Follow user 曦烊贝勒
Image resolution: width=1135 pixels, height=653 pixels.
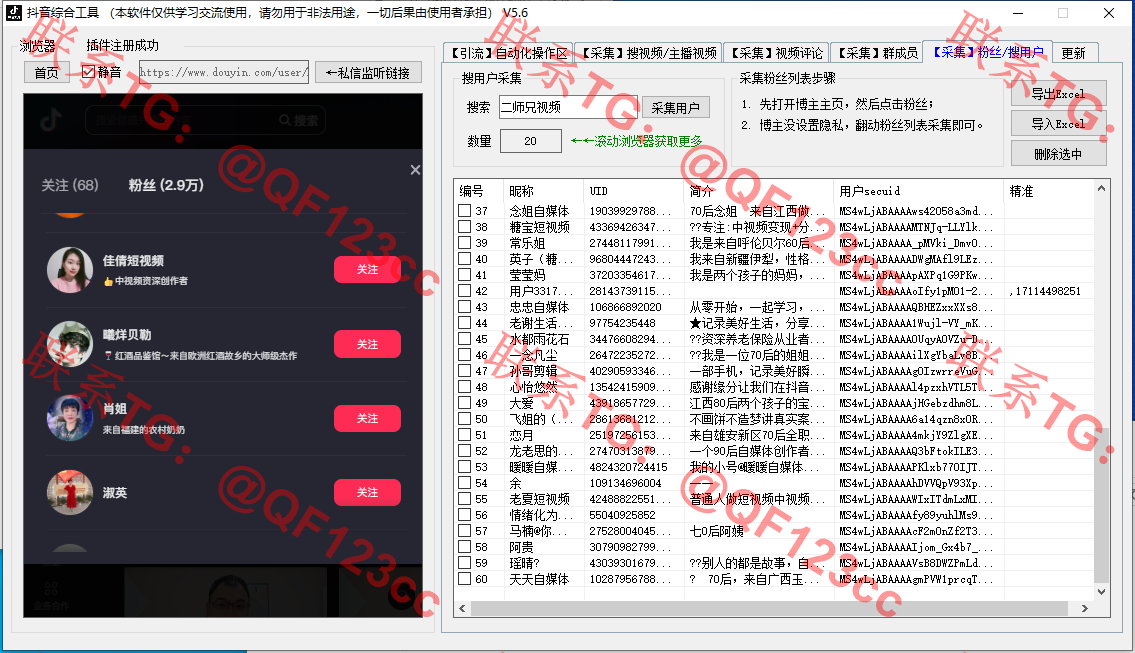(x=367, y=344)
